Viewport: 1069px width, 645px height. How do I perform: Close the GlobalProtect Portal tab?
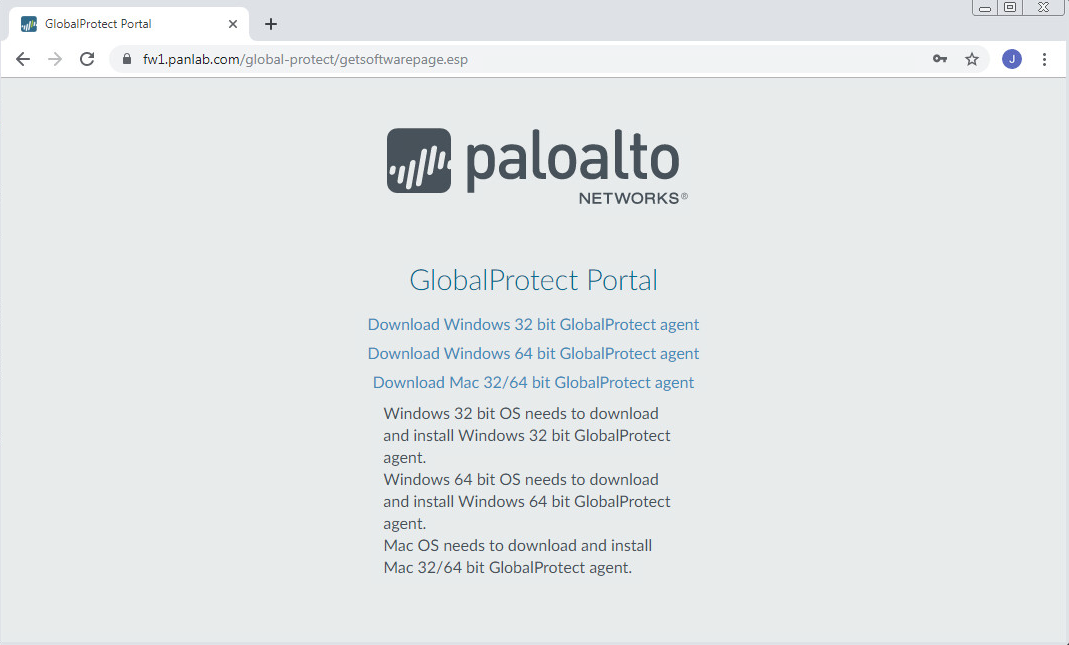tap(233, 23)
